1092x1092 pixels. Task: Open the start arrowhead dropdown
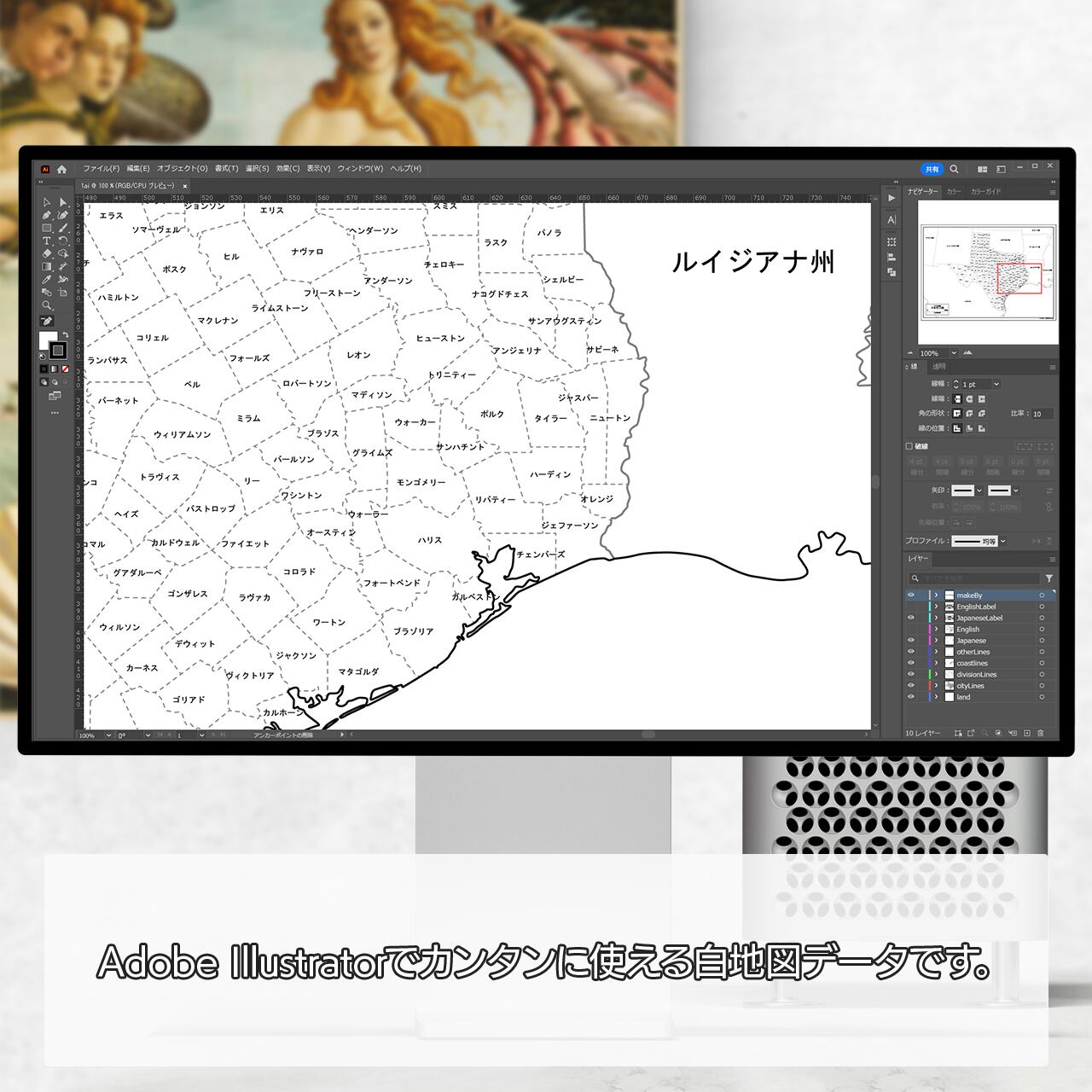point(979,491)
